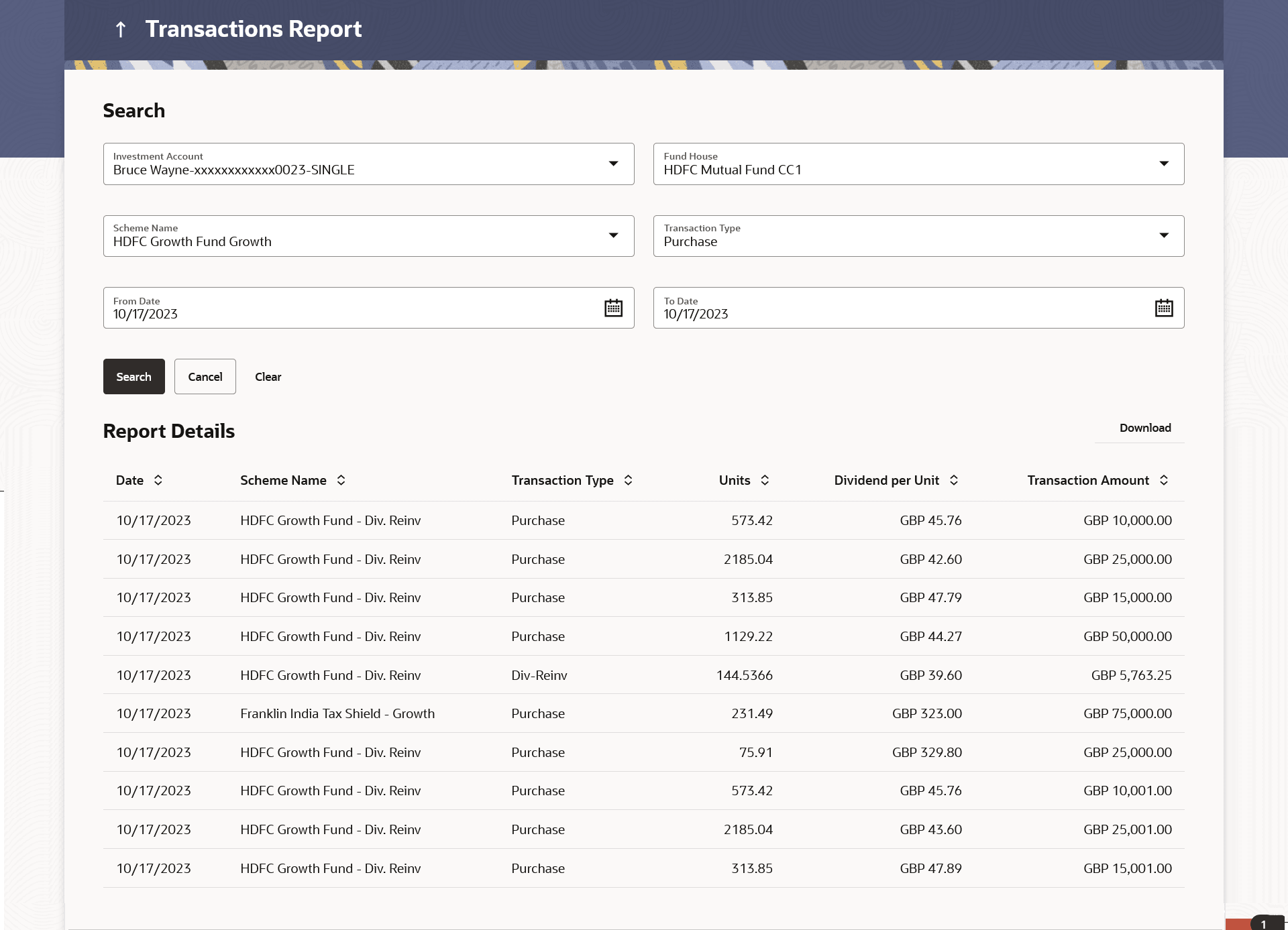The width and height of the screenshot is (1288, 930).
Task: Sort by Dividend per Unit column
Action: [x=954, y=480]
